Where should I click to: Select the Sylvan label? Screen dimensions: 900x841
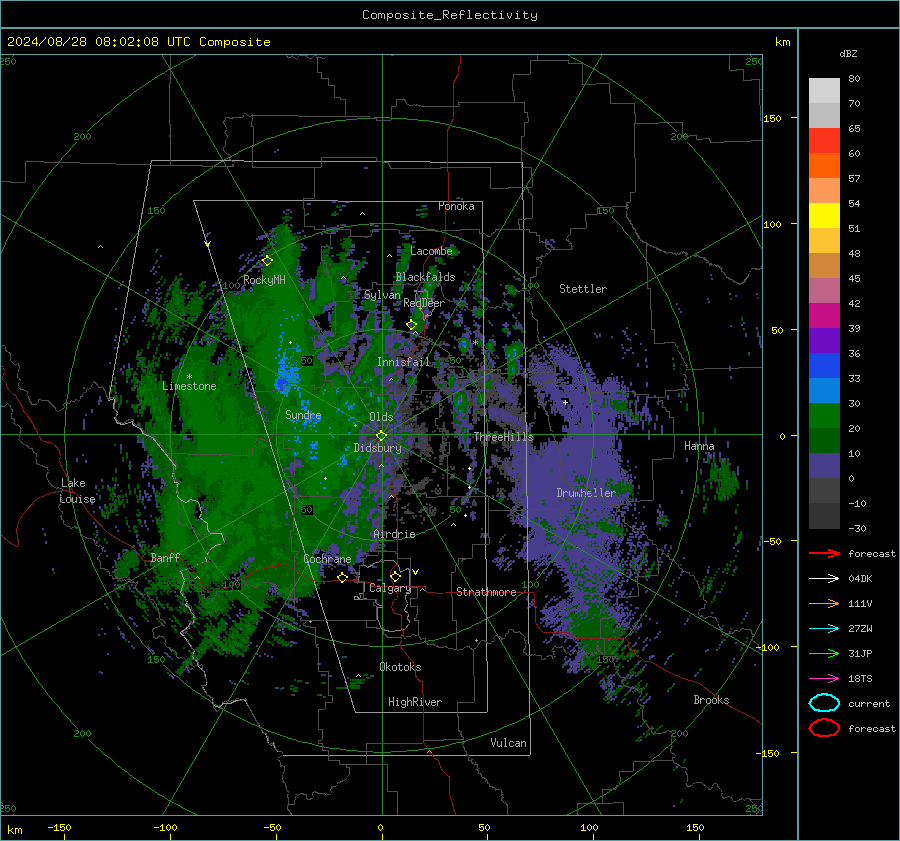click(x=382, y=295)
